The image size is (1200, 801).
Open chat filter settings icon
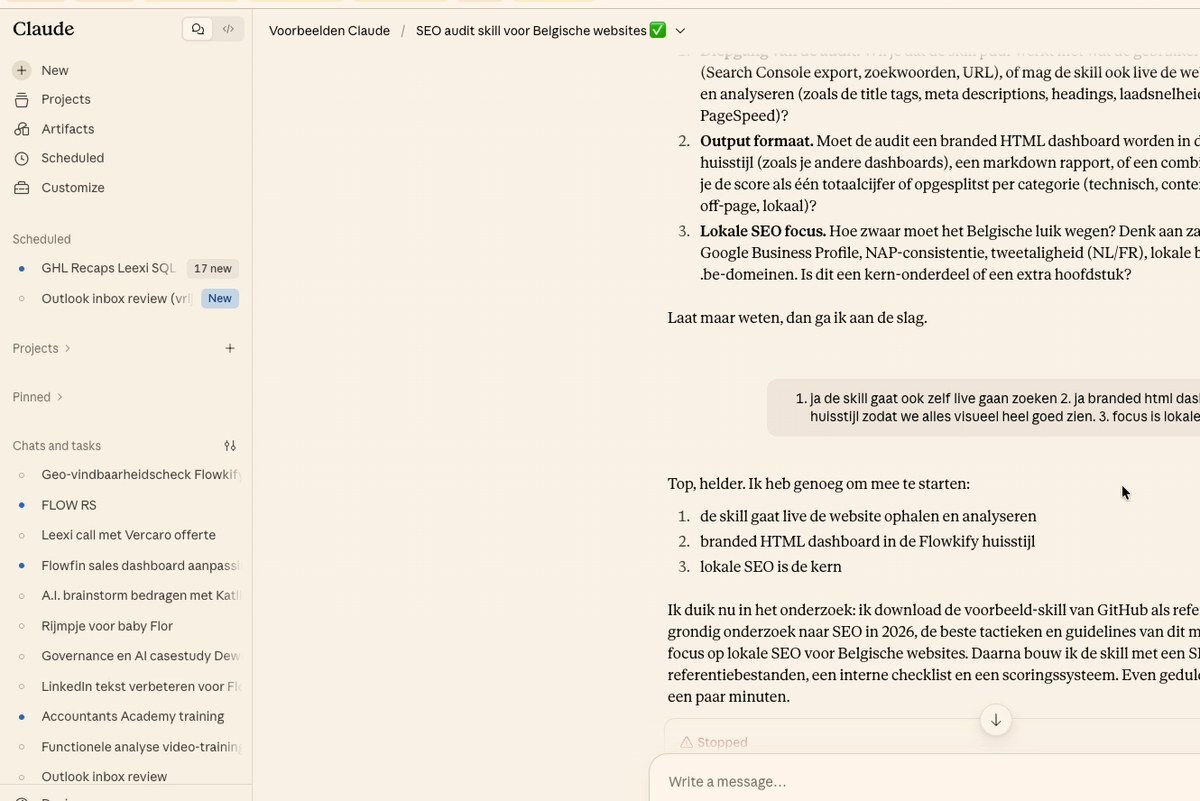click(230, 446)
